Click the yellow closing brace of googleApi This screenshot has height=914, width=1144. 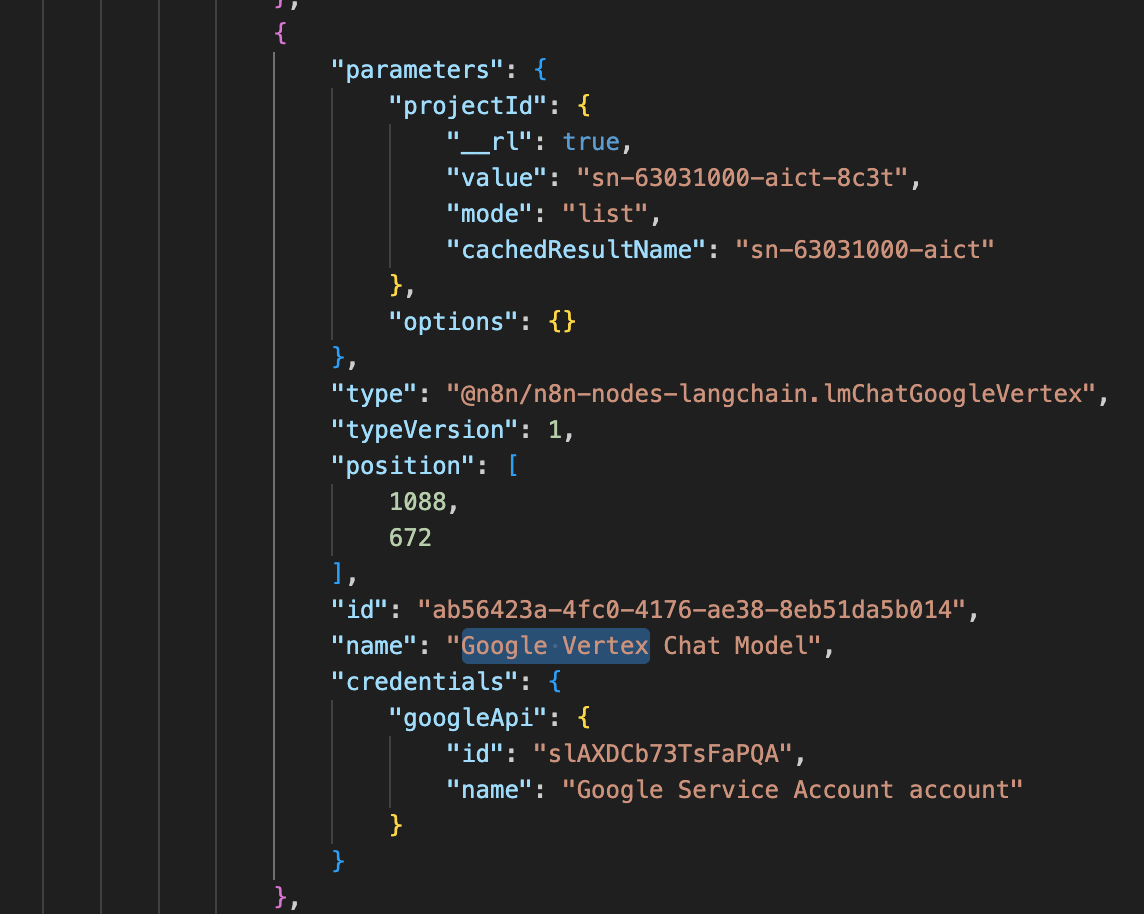point(396,826)
